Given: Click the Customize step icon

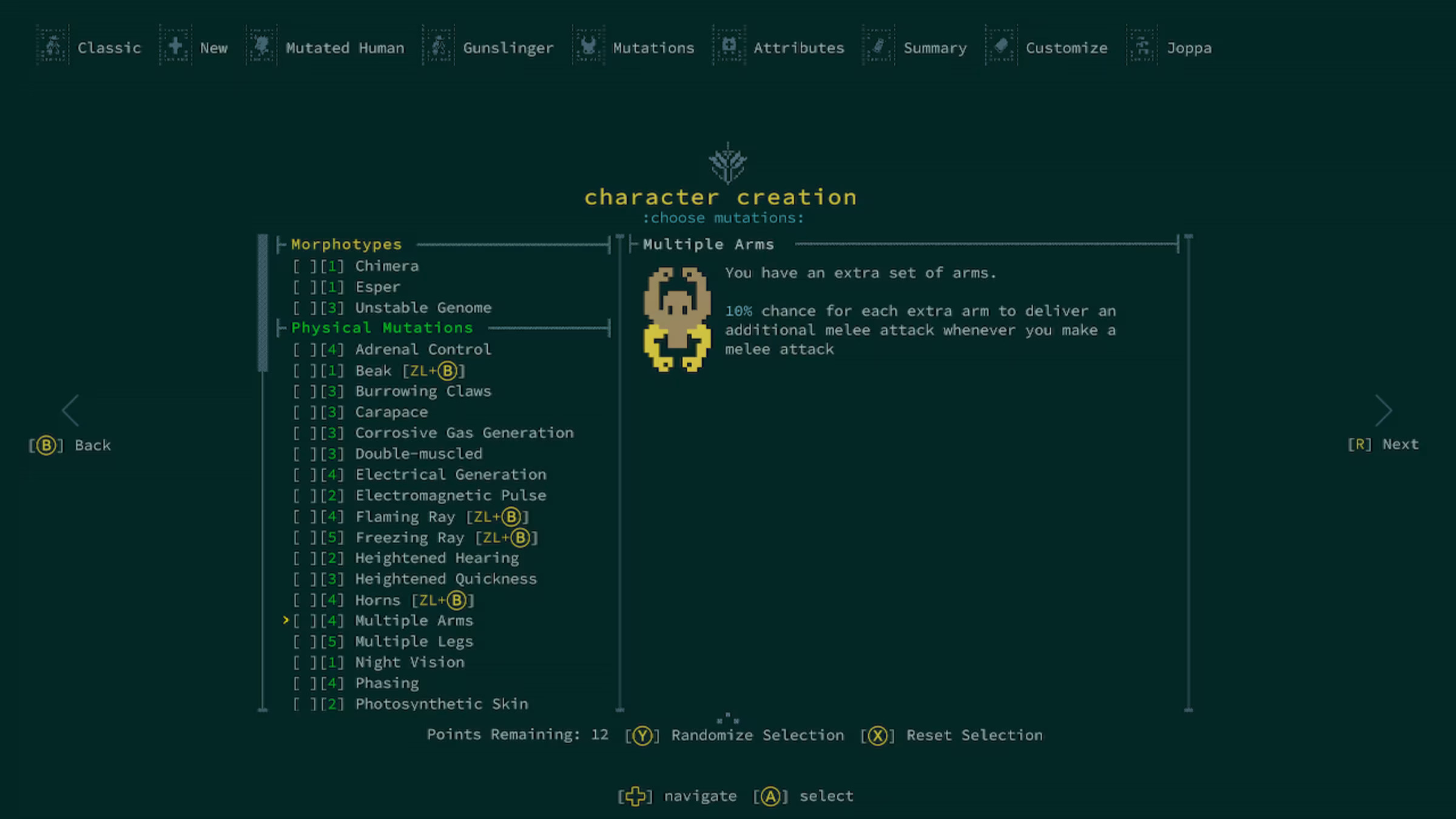Looking at the screenshot, I should click(x=1002, y=45).
